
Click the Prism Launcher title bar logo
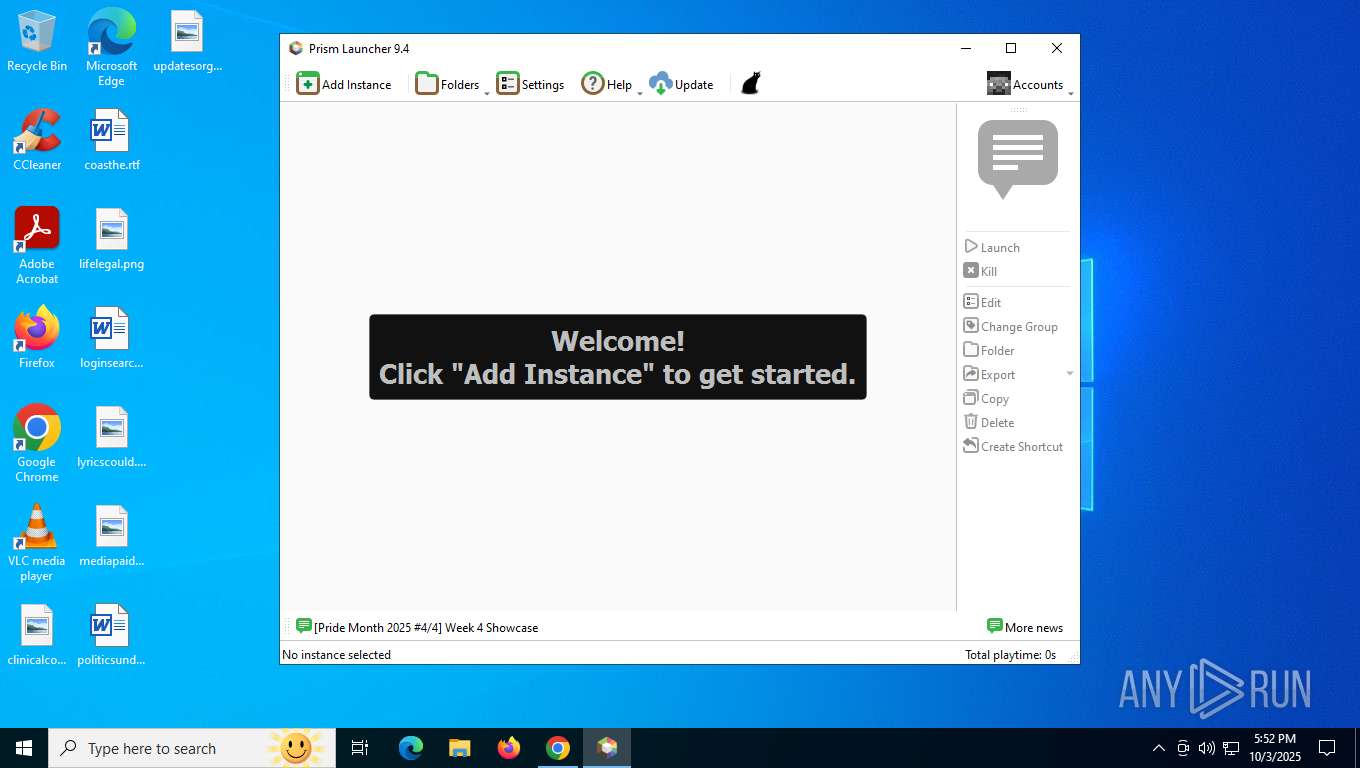(295, 48)
